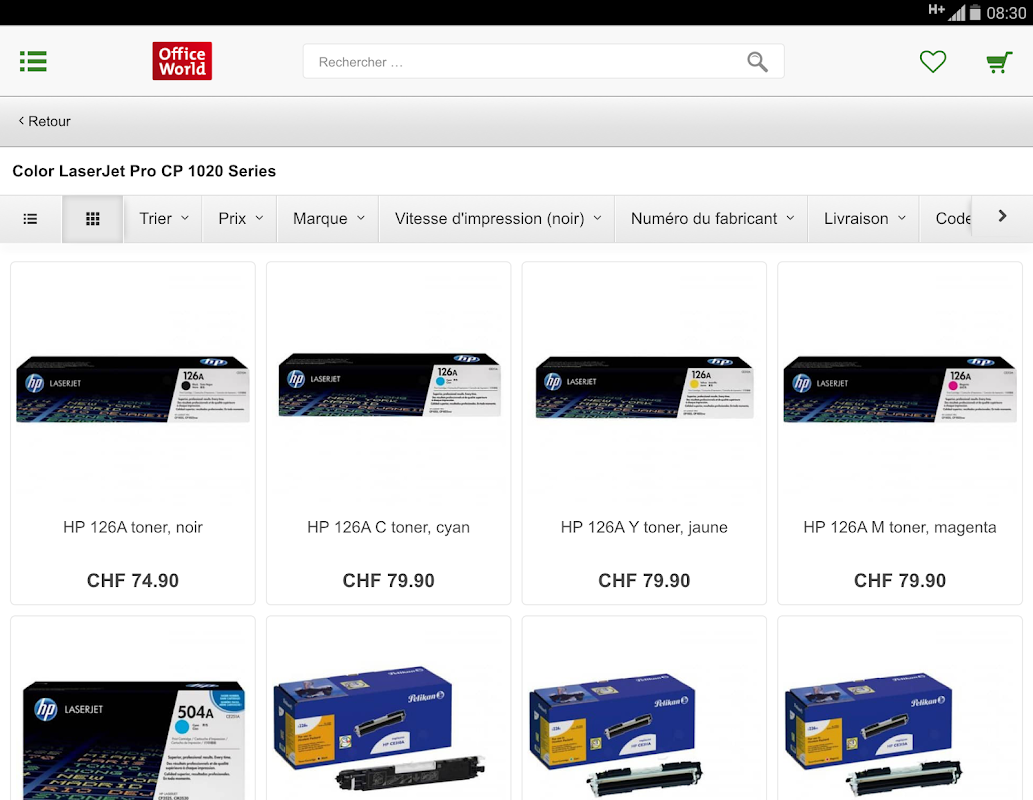Tap the battery status icon
This screenshot has height=800, width=1033.
[x=975, y=13]
